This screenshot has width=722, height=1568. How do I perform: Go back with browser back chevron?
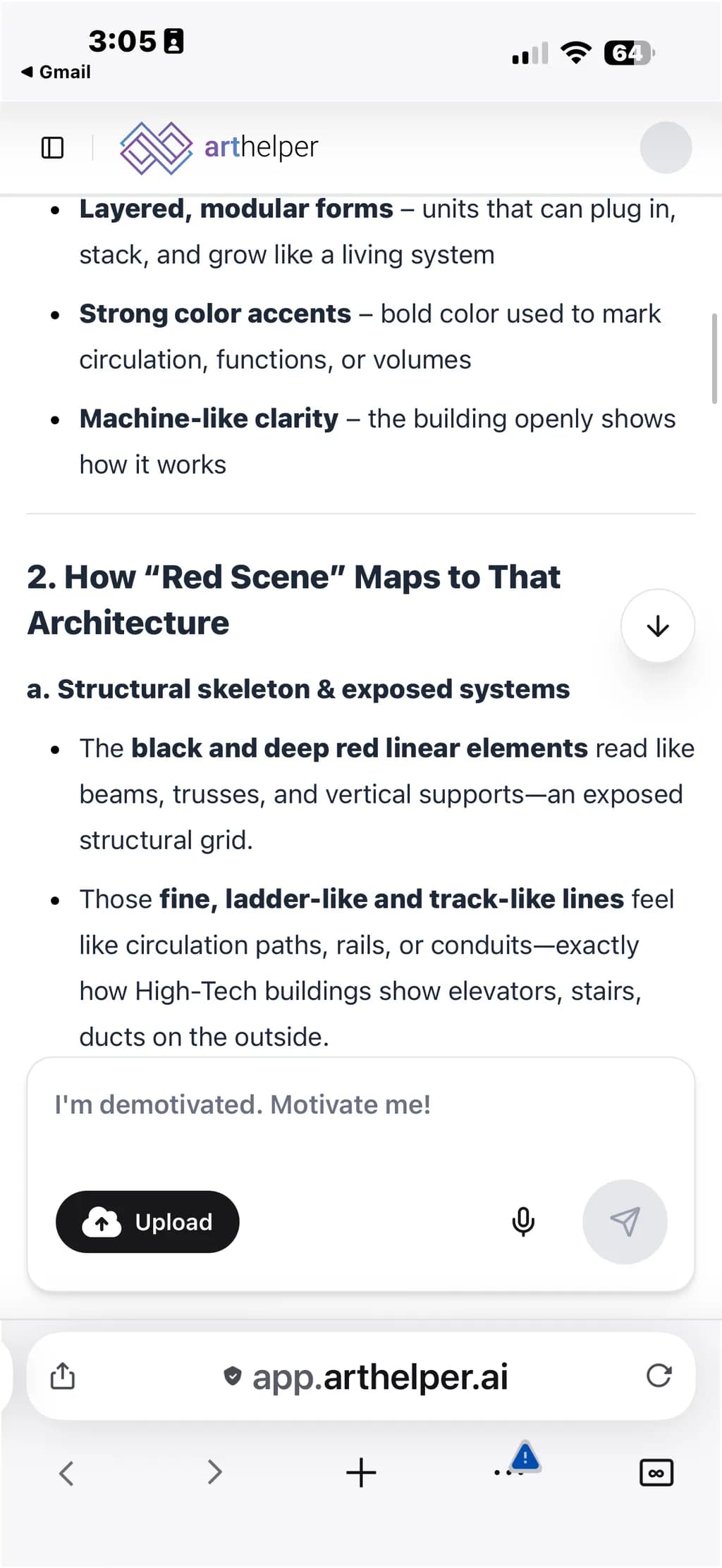66,1472
